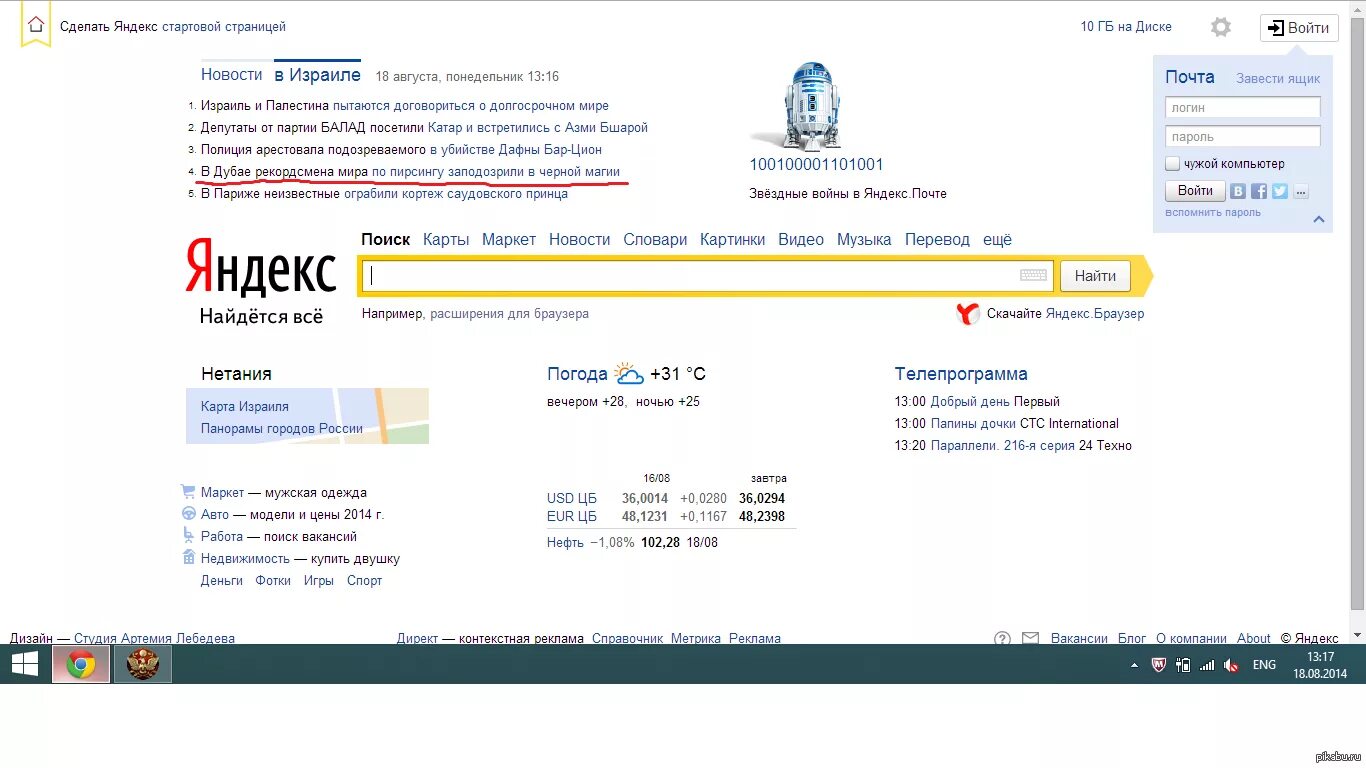
Task: Open the USD ЦБ exchange rate link
Action: [572, 498]
